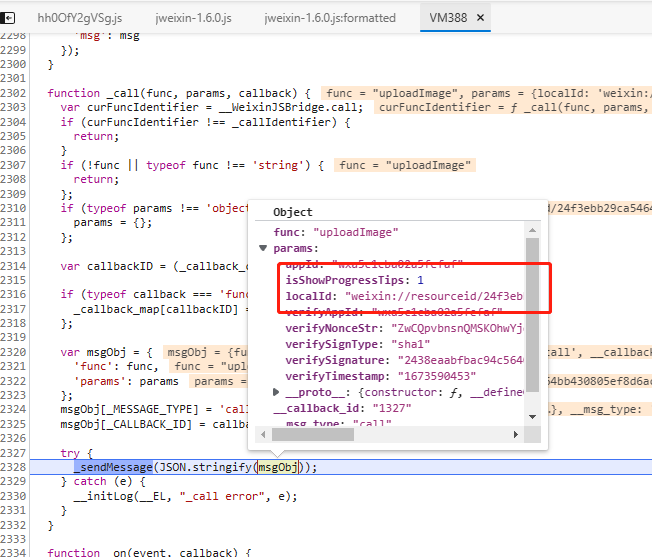652x557 pixels.
Task: Click the Object header in the popup
Action: coord(293,212)
